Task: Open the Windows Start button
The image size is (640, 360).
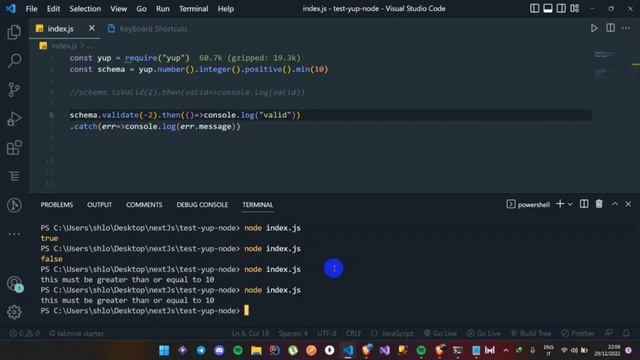Action: pos(164,350)
